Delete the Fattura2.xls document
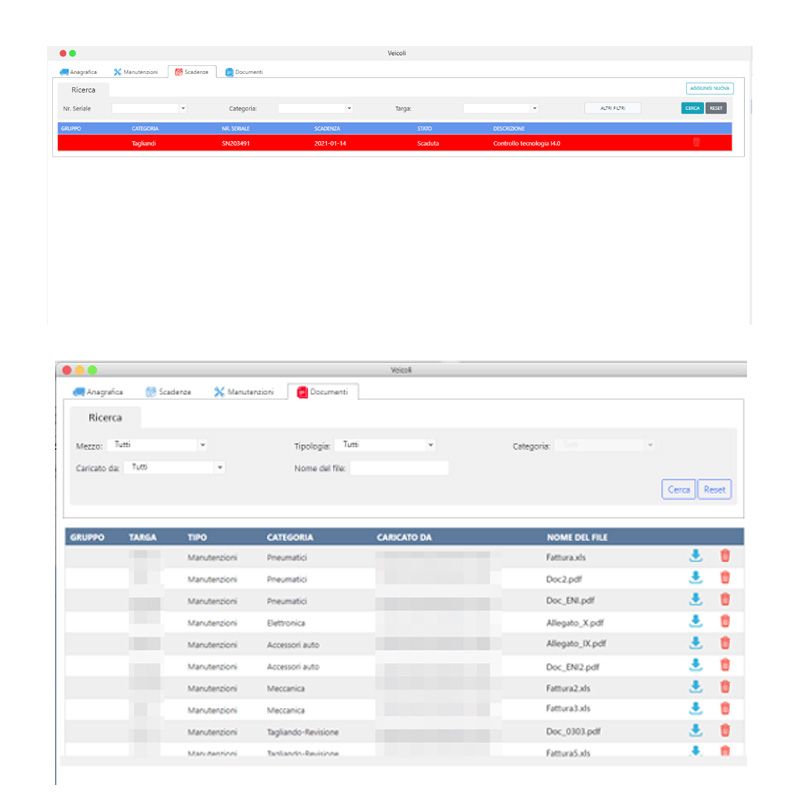Viewport: 800px width, 800px height. (x=725, y=686)
